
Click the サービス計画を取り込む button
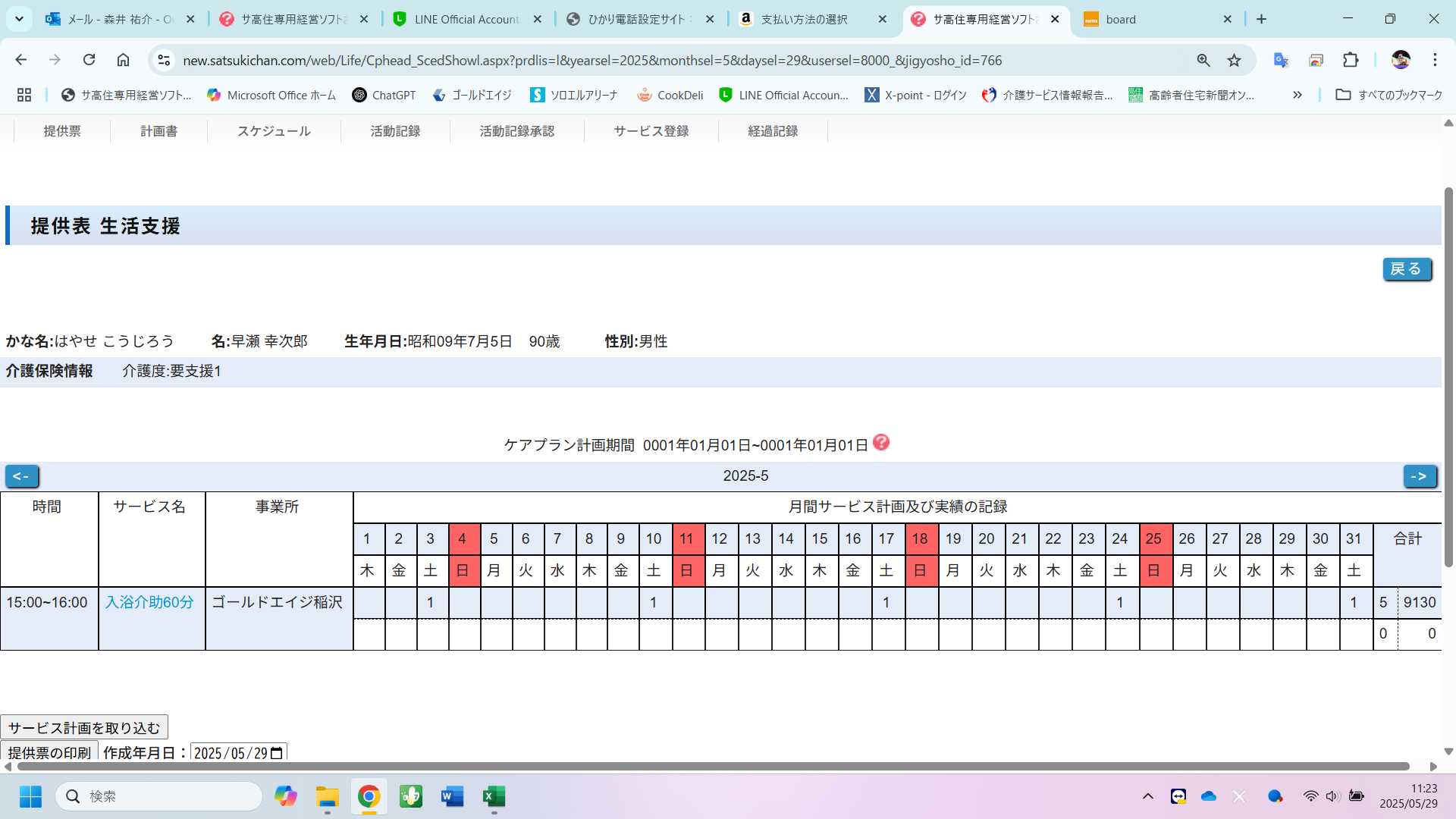click(84, 728)
